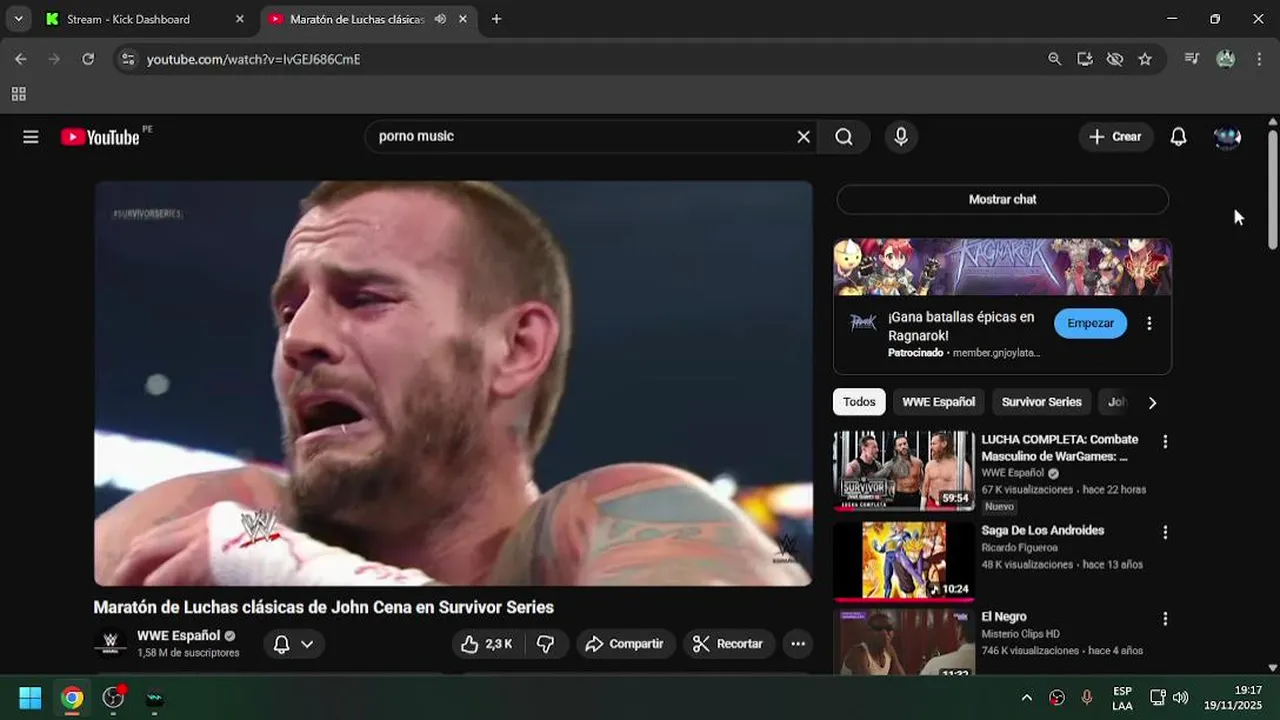Screen dimensions: 1280x720
Task: Open the Ragnarok ad banner image
Action: coord(1002,267)
